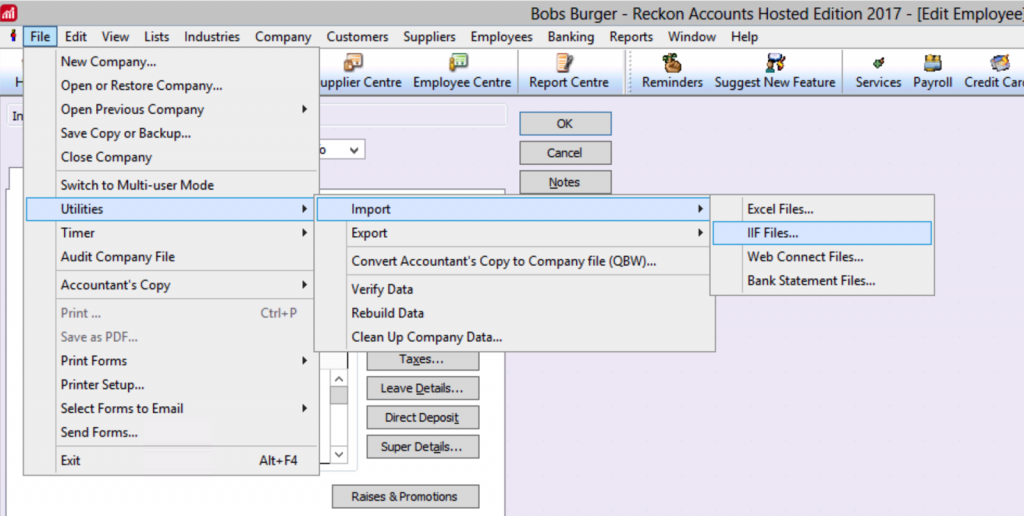Select Close Company

click(172, 157)
